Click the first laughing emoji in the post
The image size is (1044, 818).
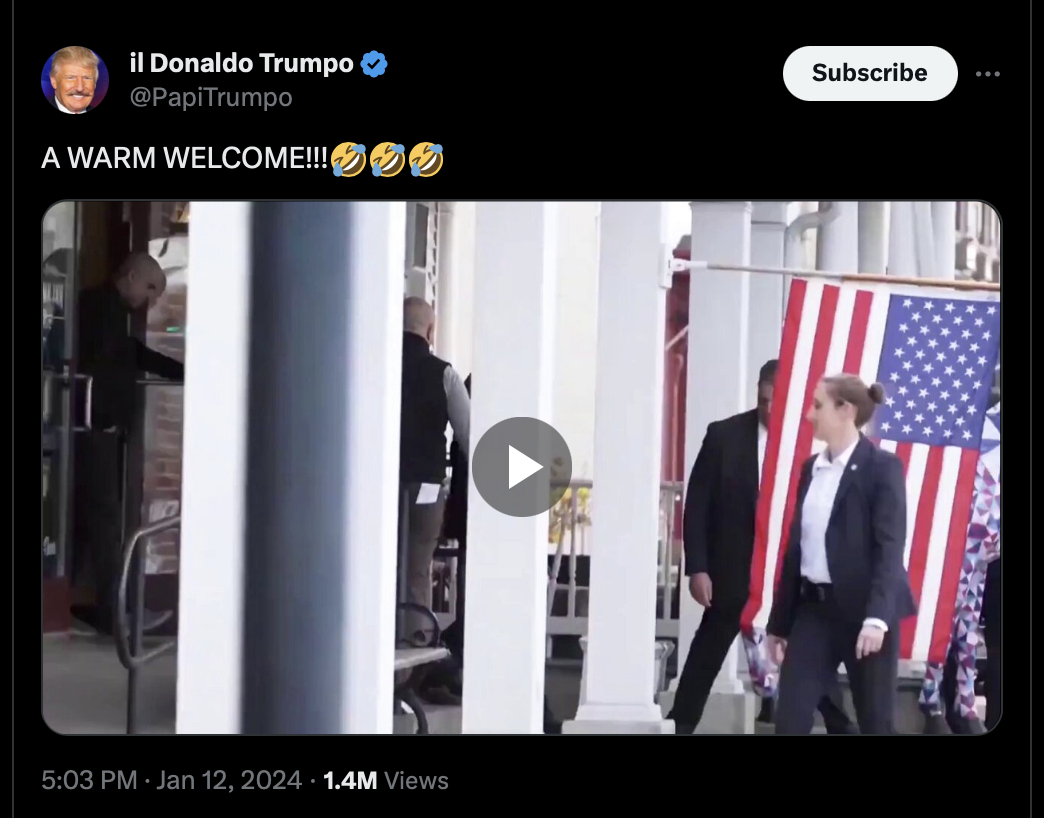(x=348, y=159)
